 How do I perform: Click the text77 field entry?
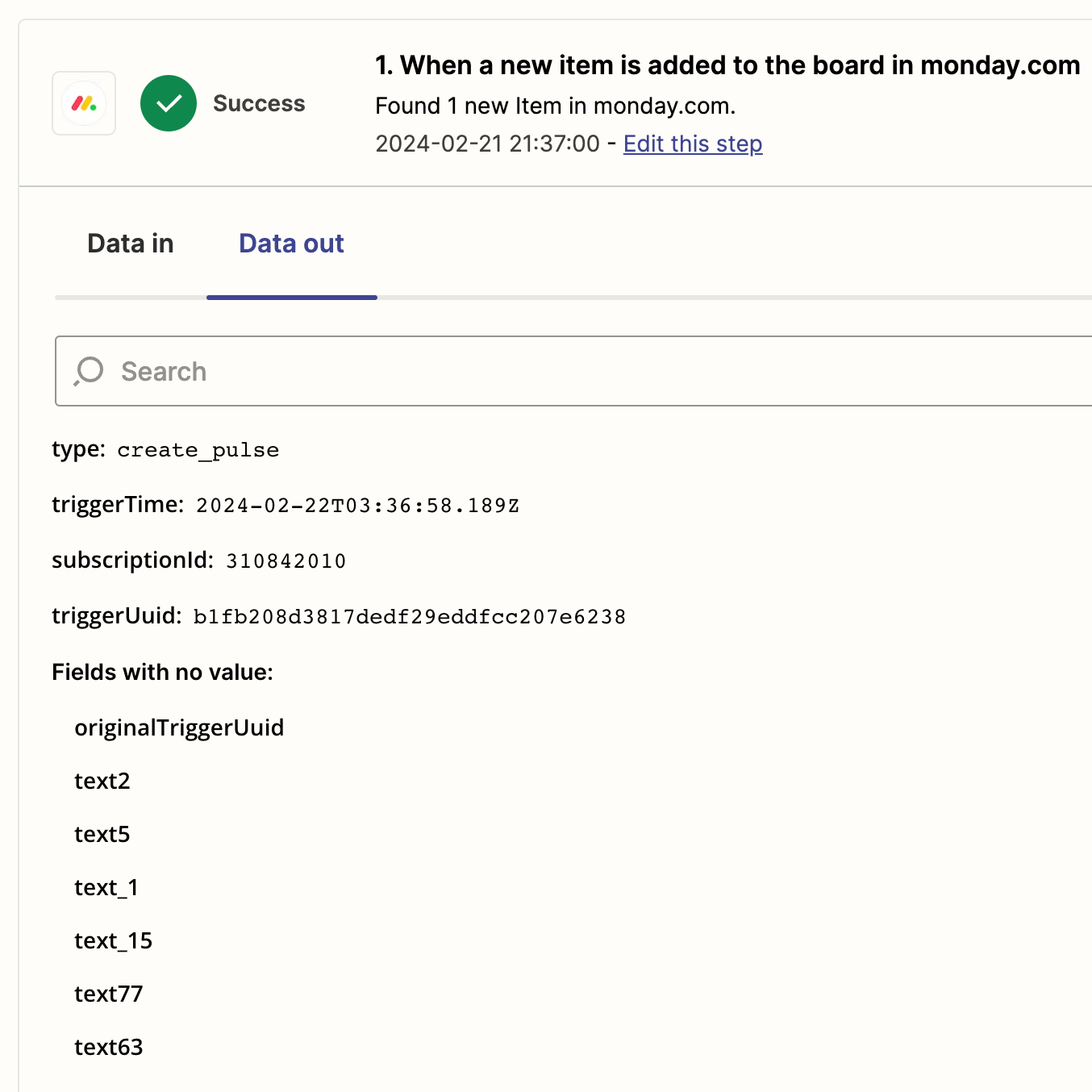[109, 994]
